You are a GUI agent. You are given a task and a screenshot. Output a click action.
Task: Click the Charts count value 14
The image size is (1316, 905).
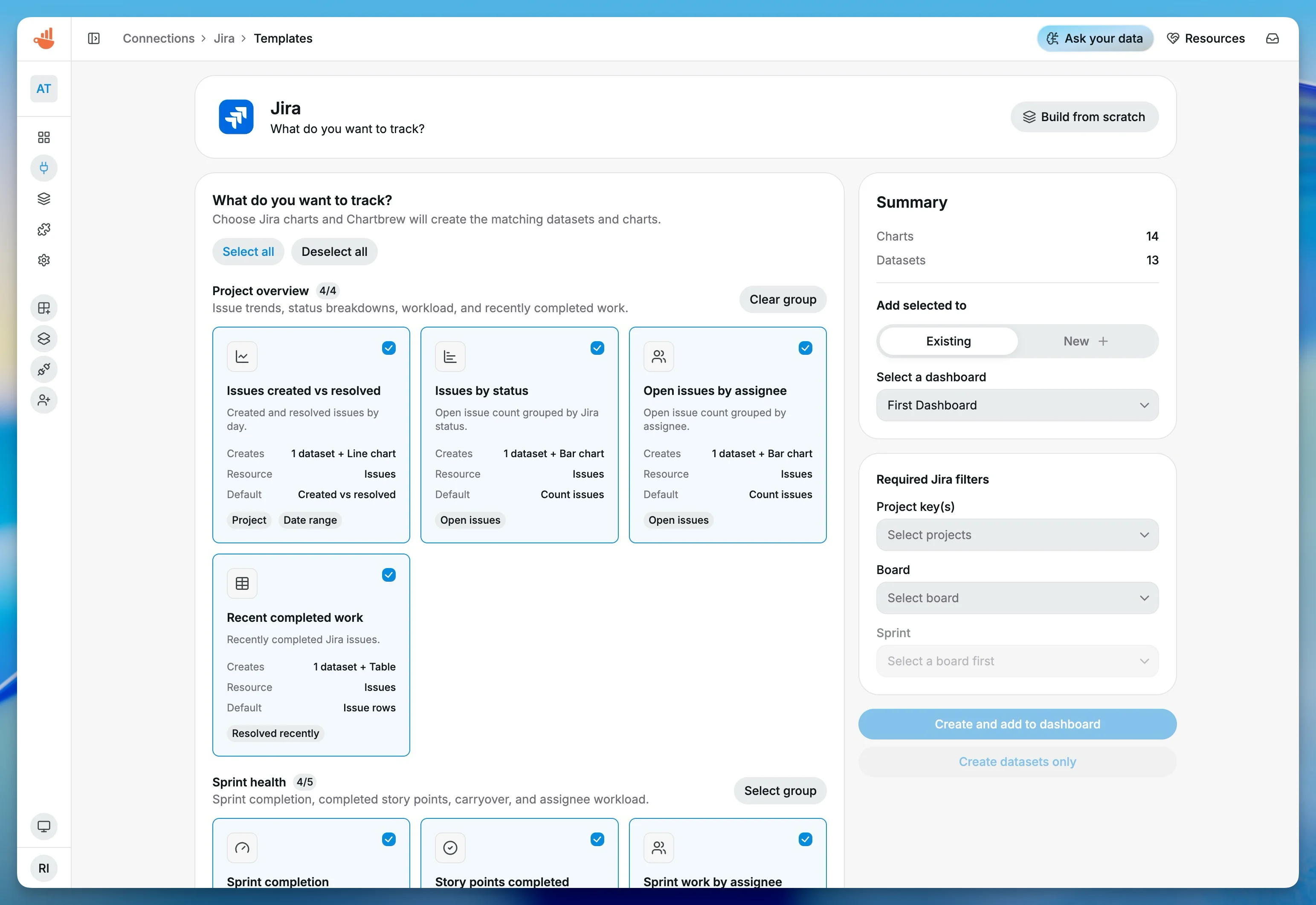point(1151,236)
